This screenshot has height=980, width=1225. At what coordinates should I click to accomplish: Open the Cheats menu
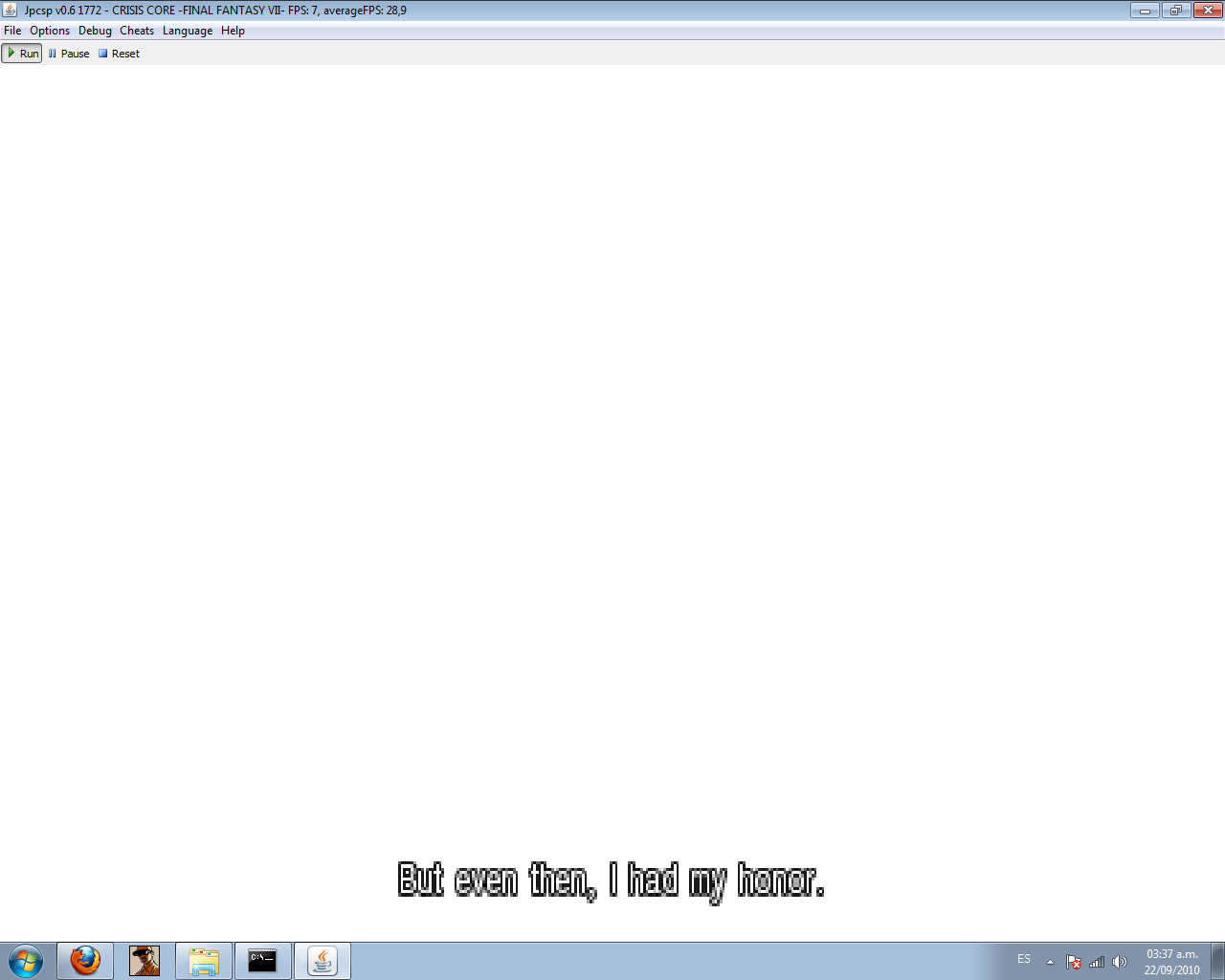(x=137, y=31)
